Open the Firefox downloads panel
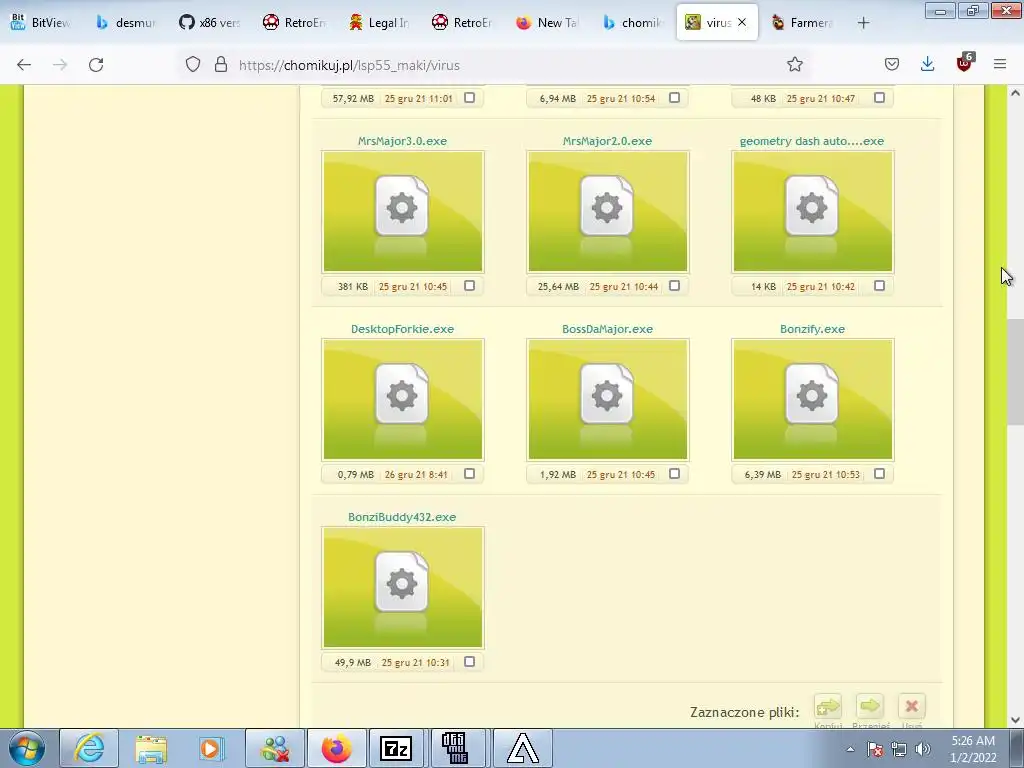The width and height of the screenshot is (1024, 768). [927, 64]
